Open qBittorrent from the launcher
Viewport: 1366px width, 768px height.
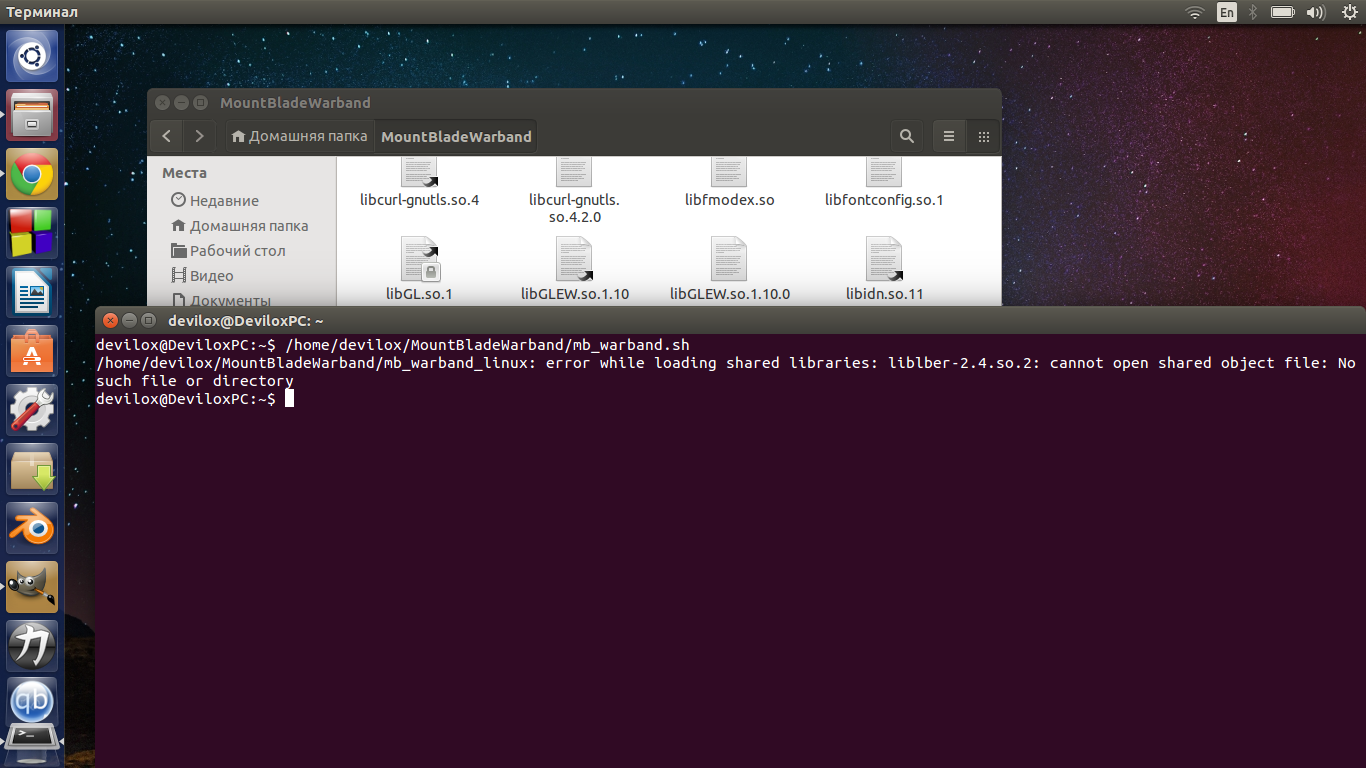32,703
